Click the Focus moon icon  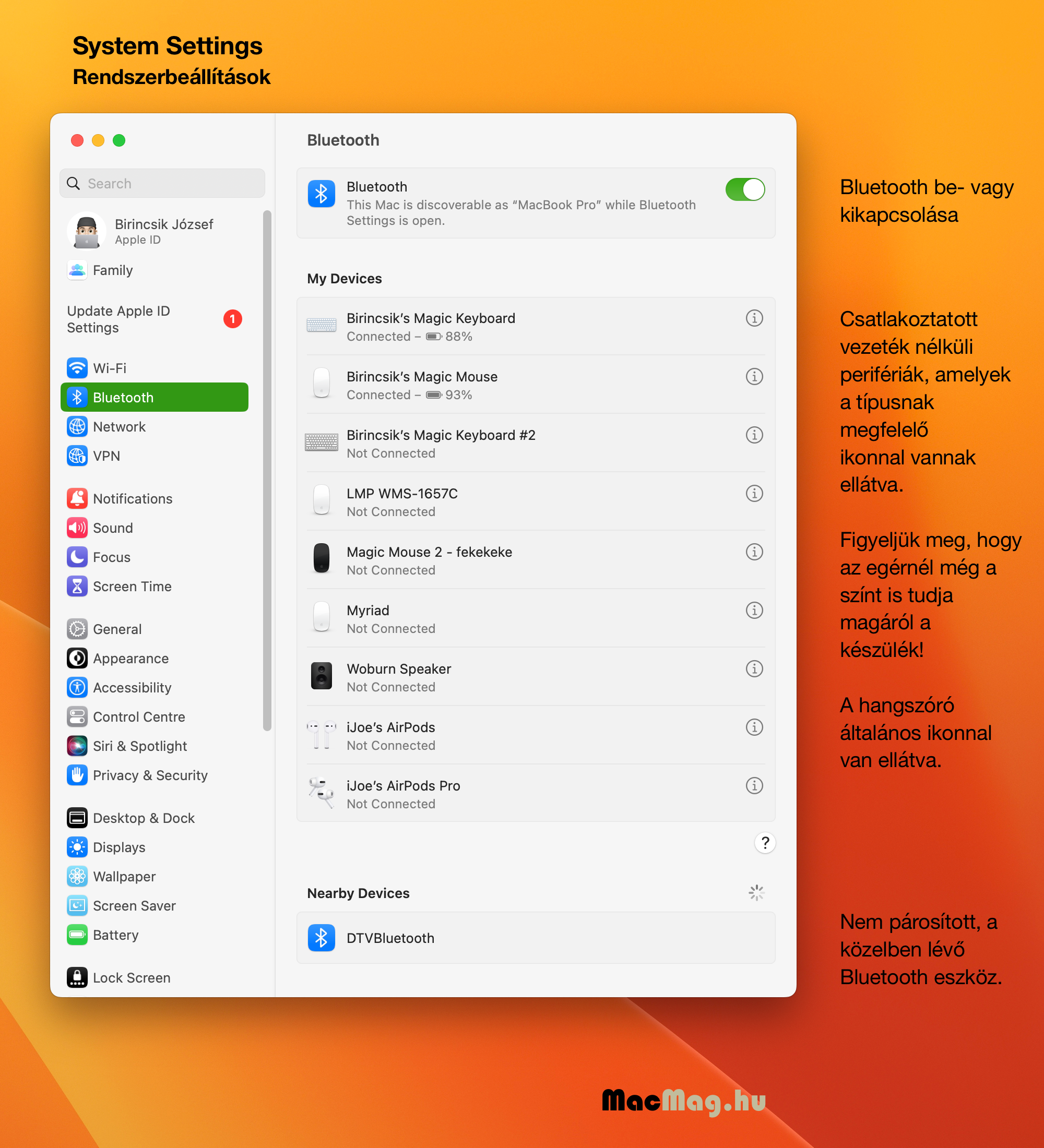(x=77, y=557)
